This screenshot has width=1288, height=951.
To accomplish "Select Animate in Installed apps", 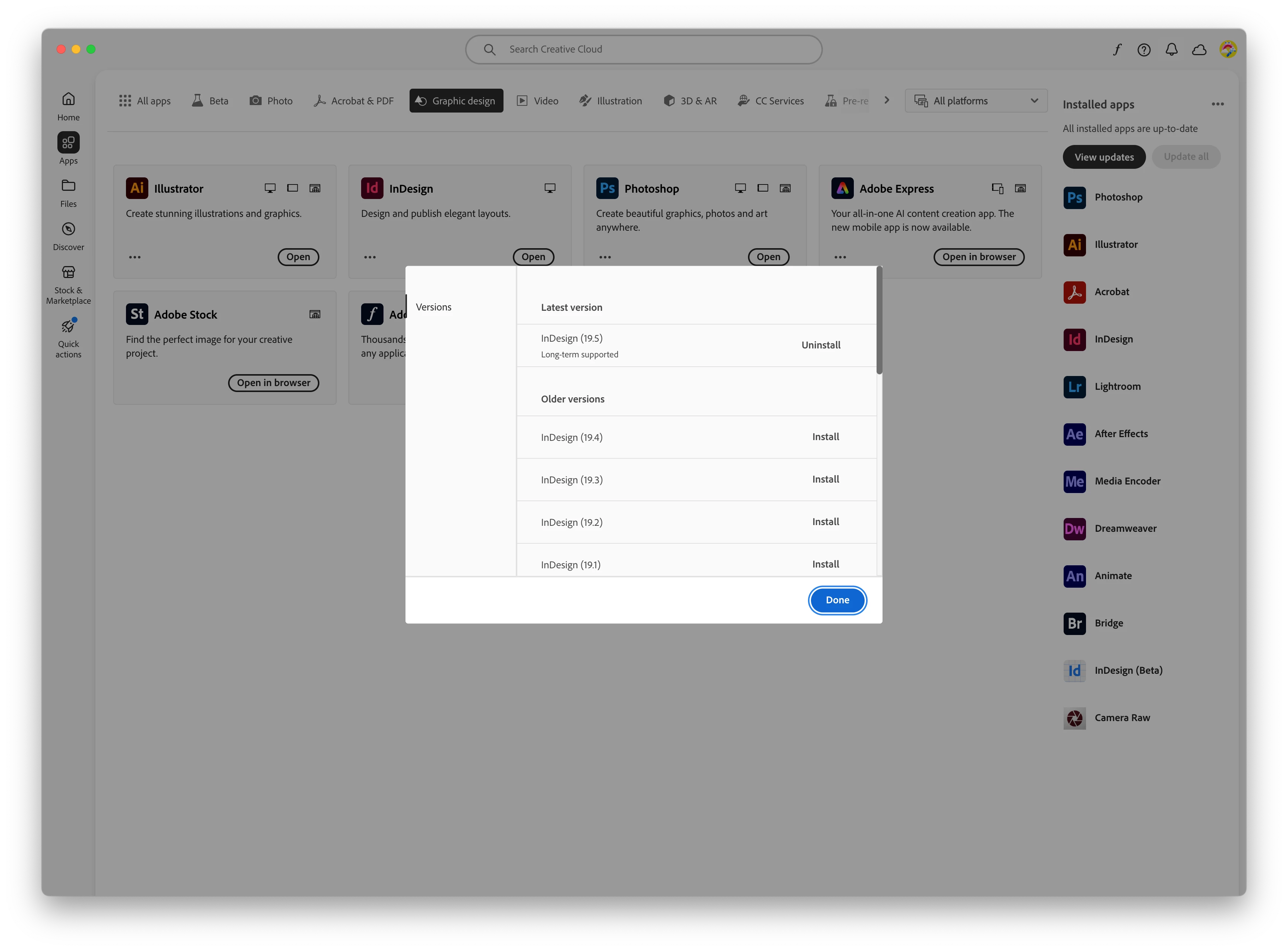I will click(x=1098, y=576).
